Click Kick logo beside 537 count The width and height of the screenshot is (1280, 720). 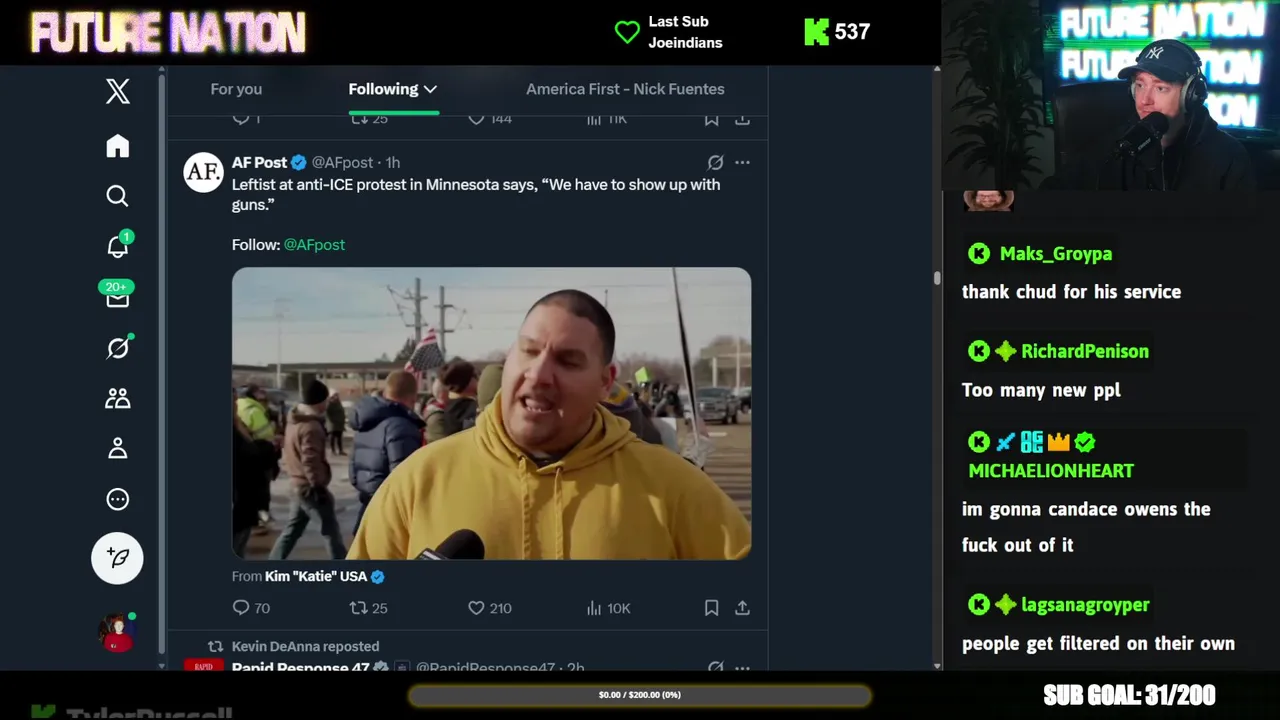[x=816, y=32]
